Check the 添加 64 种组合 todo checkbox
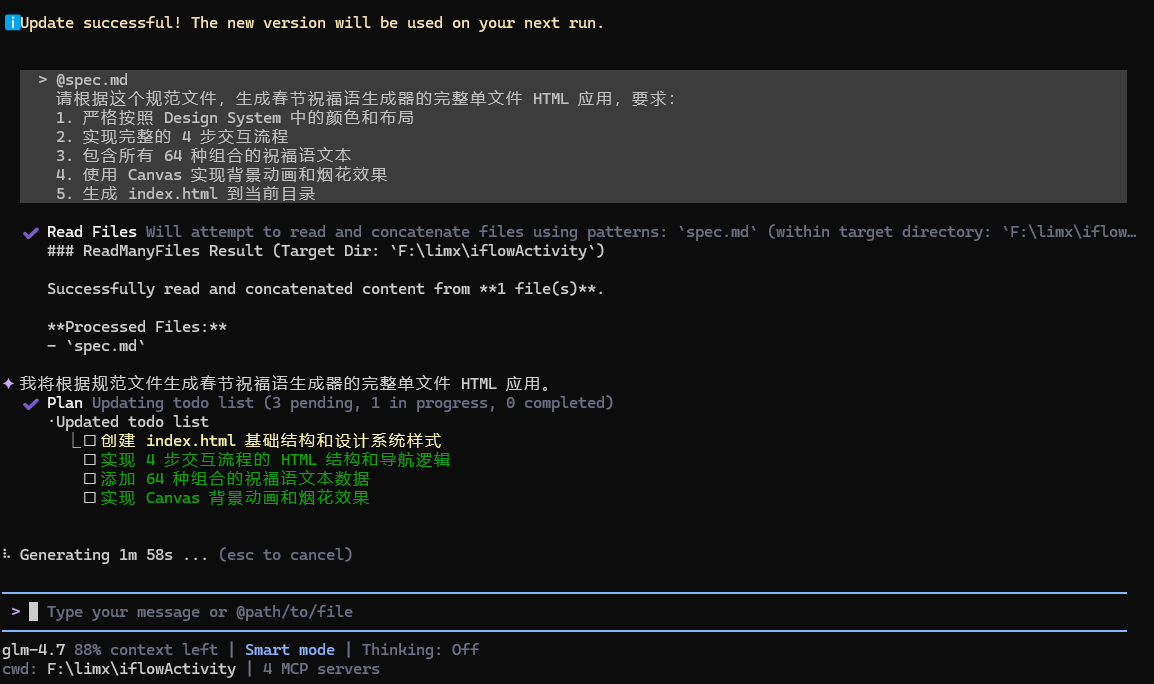 tap(90, 479)
